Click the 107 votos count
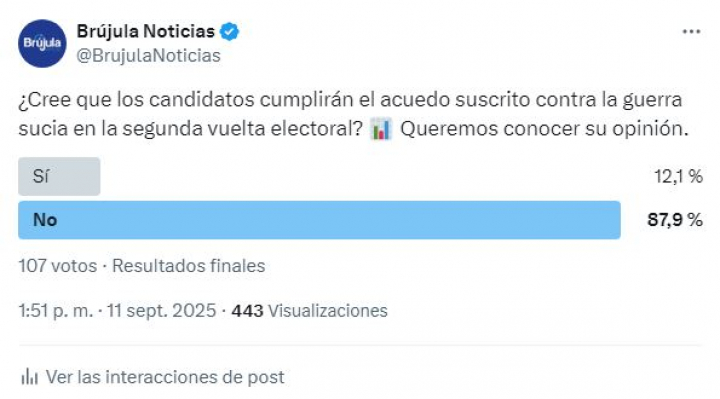 (x=58, y=266)
